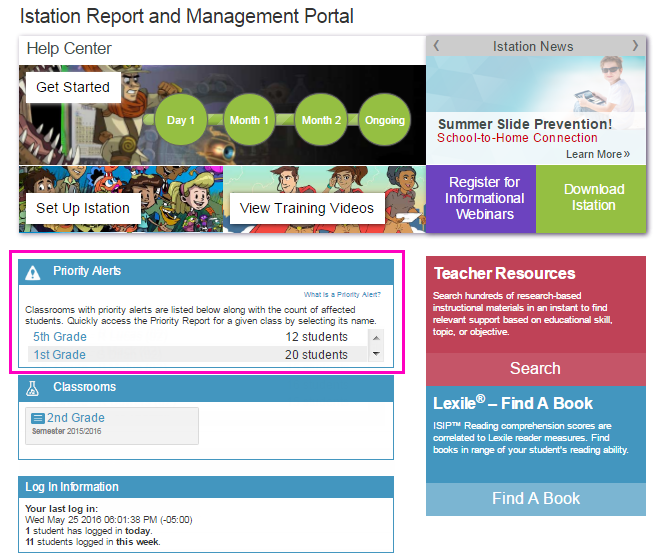Select the Month 2 green circle
The height and width of the screenshot is (560, 667).
[x=321, y=120]
